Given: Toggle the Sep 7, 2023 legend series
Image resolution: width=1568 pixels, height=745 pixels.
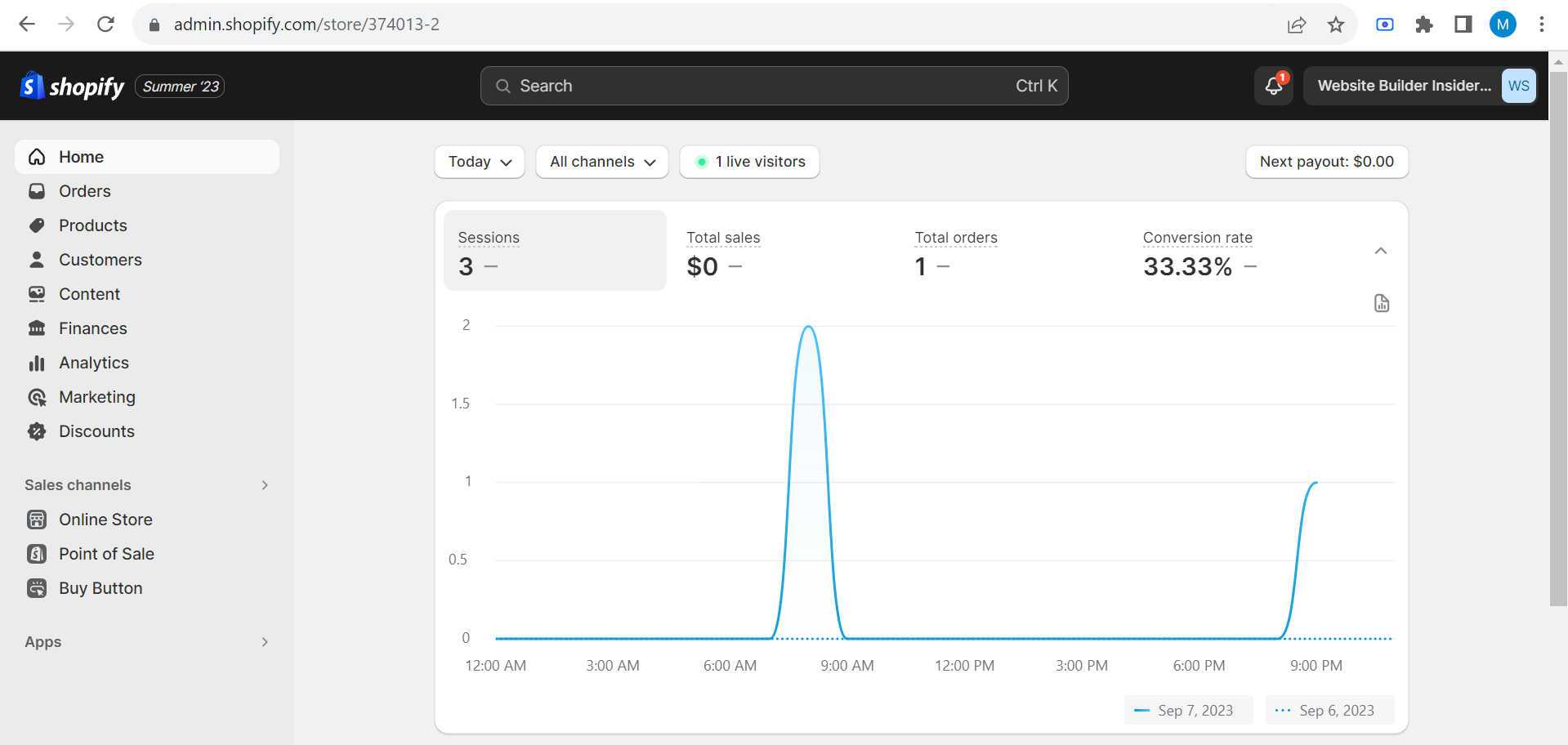Looking at the screenshot, I should 1187,711.
